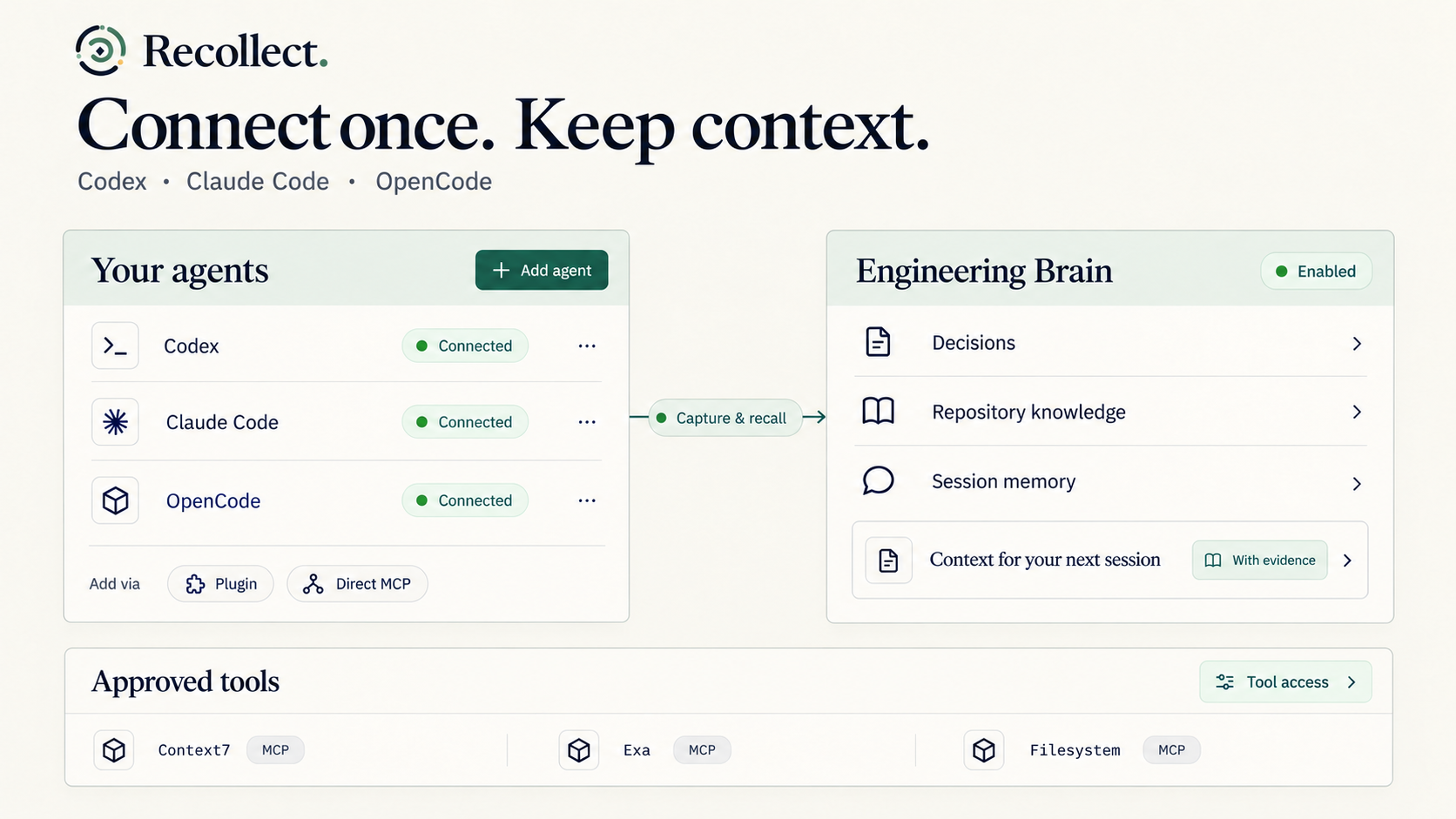Click the Engineering Brain heading

(x=984, y=272)
